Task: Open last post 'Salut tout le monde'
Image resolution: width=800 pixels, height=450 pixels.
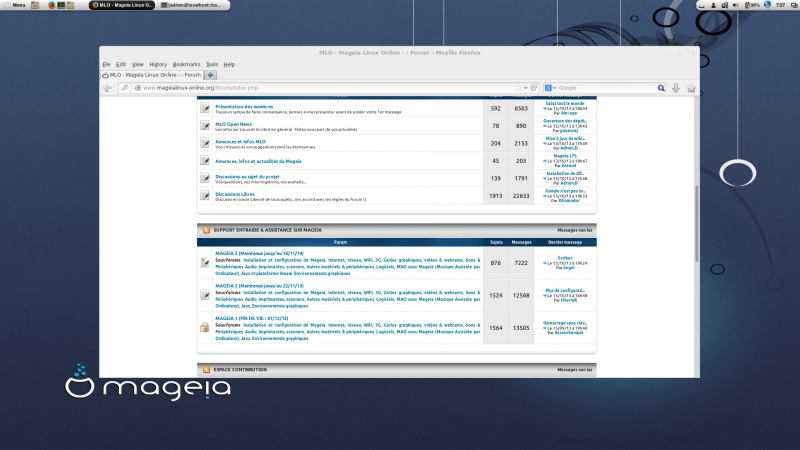Action: click(x=565, y=104)
